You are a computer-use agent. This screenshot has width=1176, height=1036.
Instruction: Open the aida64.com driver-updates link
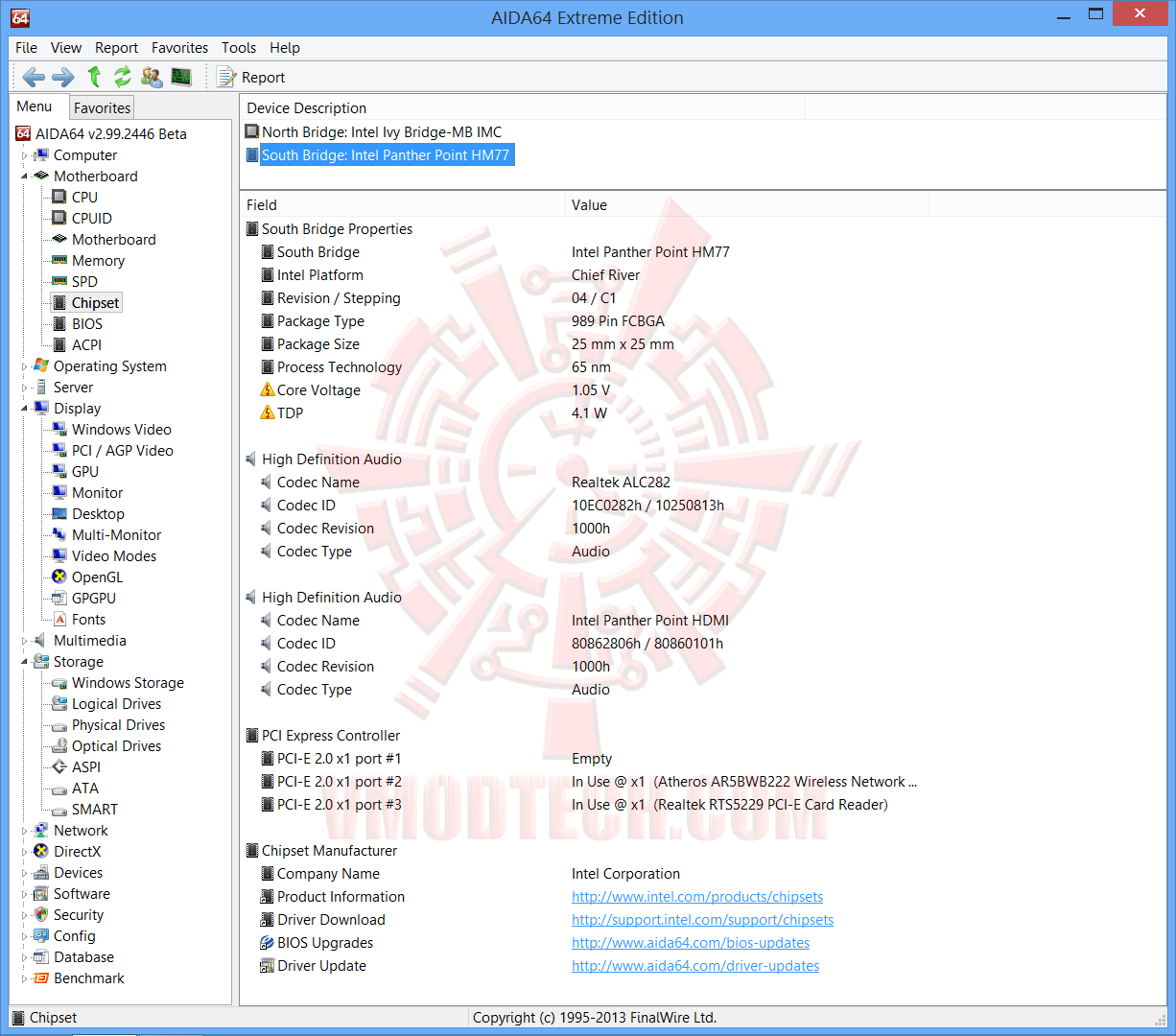[x=695, y=965]
